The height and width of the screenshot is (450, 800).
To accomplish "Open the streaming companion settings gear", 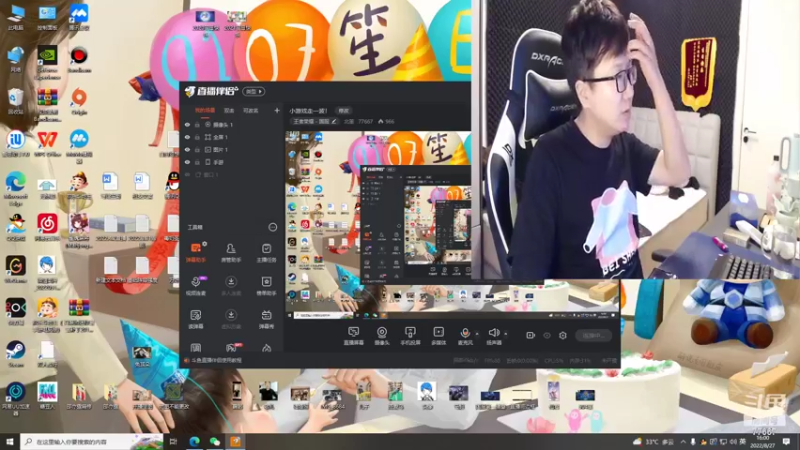I will click(563, 335).
